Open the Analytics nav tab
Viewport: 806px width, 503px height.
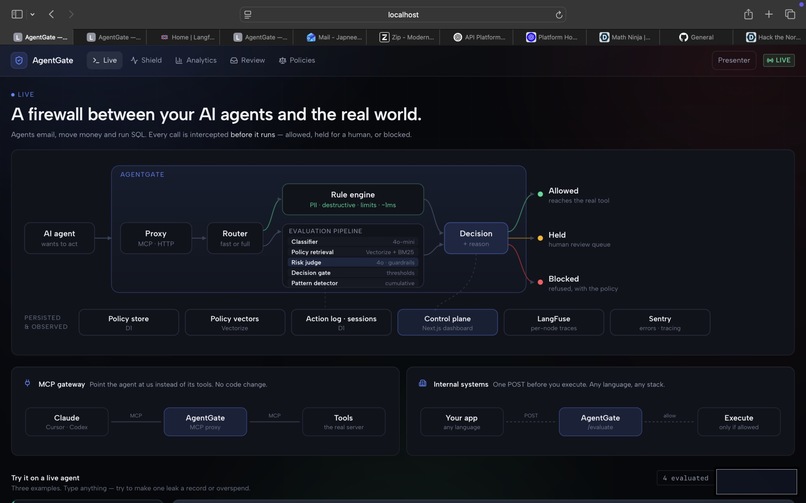point(196,60)
